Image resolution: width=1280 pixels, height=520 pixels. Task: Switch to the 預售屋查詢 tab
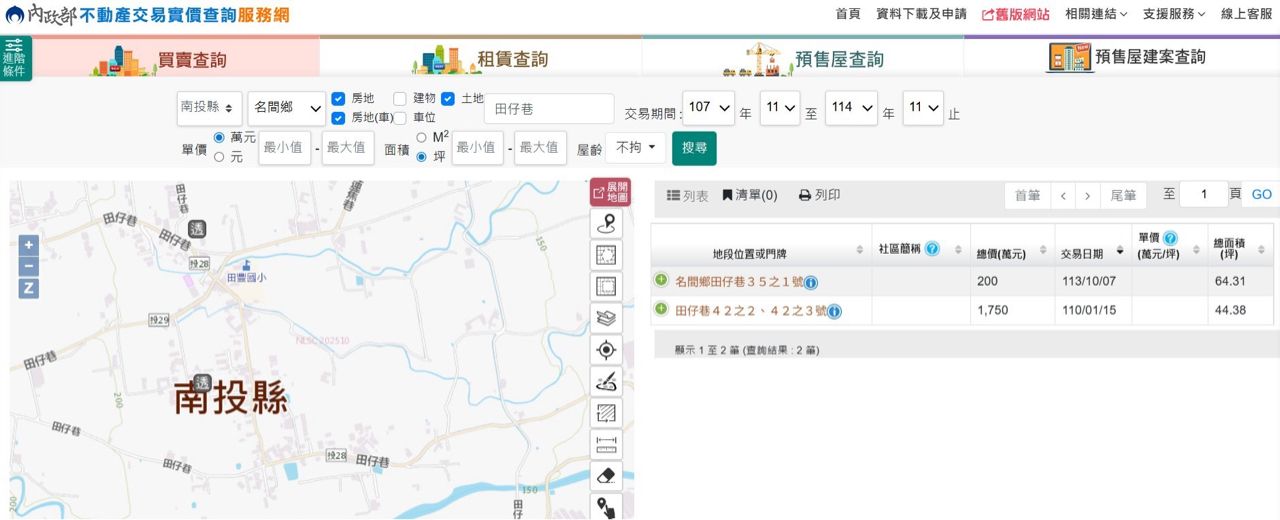coord(803,58)
